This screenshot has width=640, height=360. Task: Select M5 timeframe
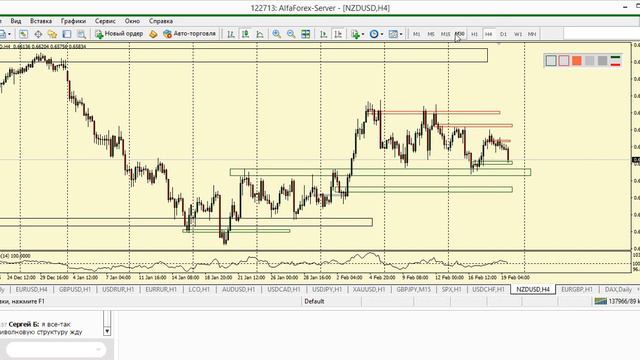point(431,34)
